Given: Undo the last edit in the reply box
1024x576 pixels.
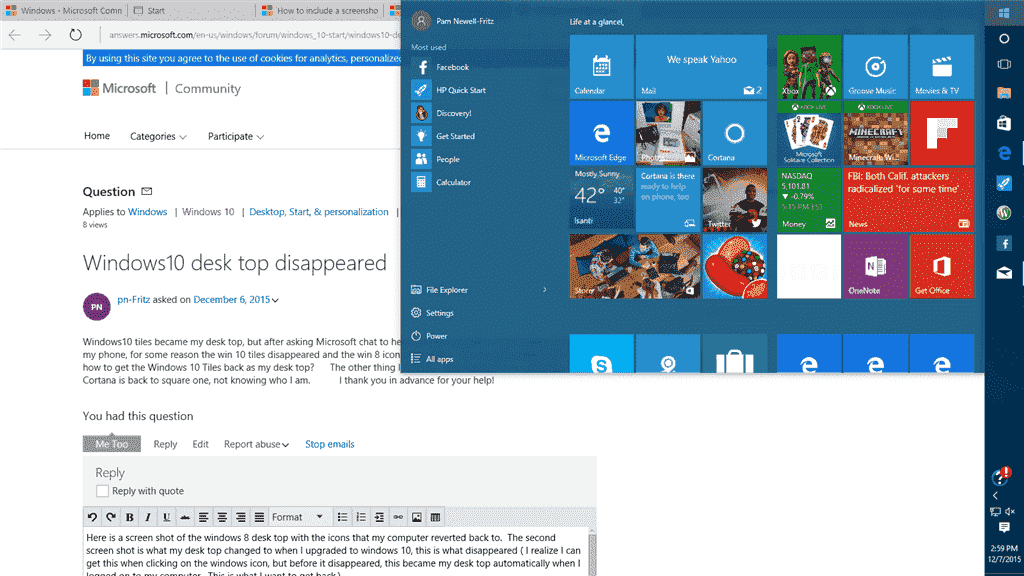Looking at the screenshot, I should click(92, 516).
